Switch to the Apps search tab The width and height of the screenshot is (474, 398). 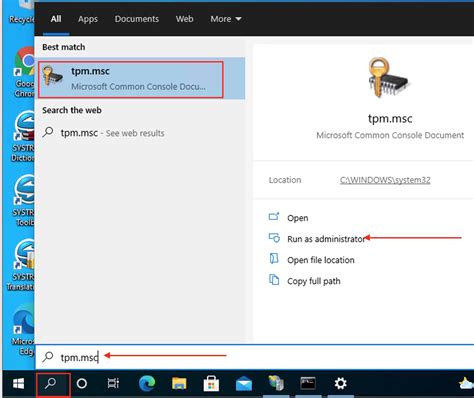(88, 19)
